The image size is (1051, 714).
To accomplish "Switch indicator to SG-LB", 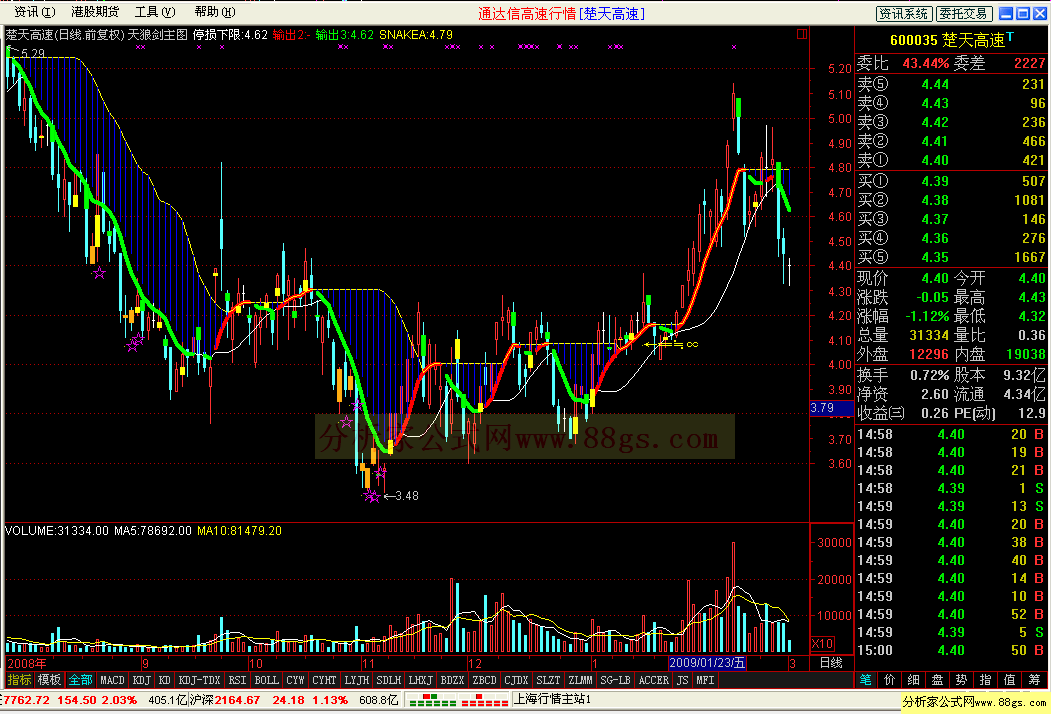I will pyautogui.click(x=615, y=680).
